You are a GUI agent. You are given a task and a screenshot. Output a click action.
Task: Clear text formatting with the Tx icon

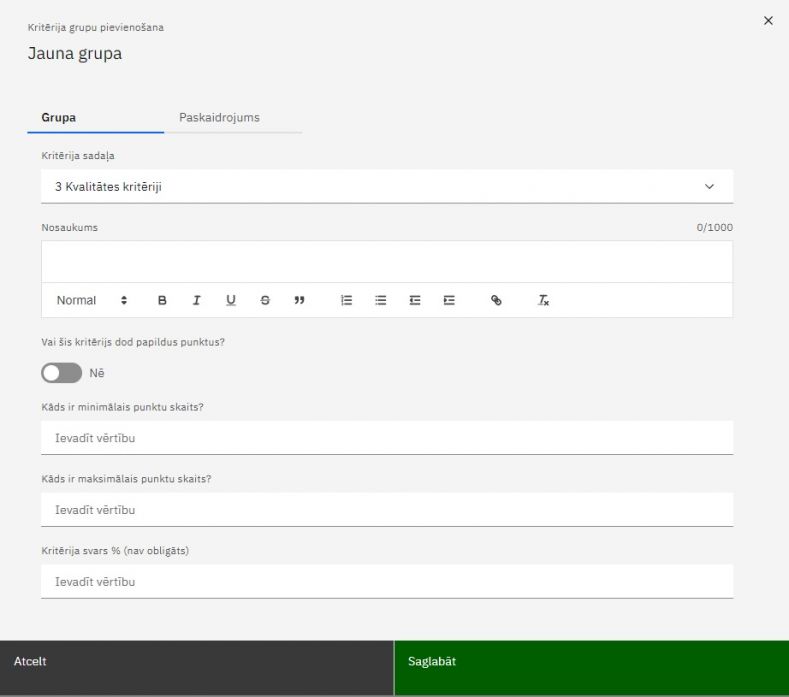(x=544, y=300)
